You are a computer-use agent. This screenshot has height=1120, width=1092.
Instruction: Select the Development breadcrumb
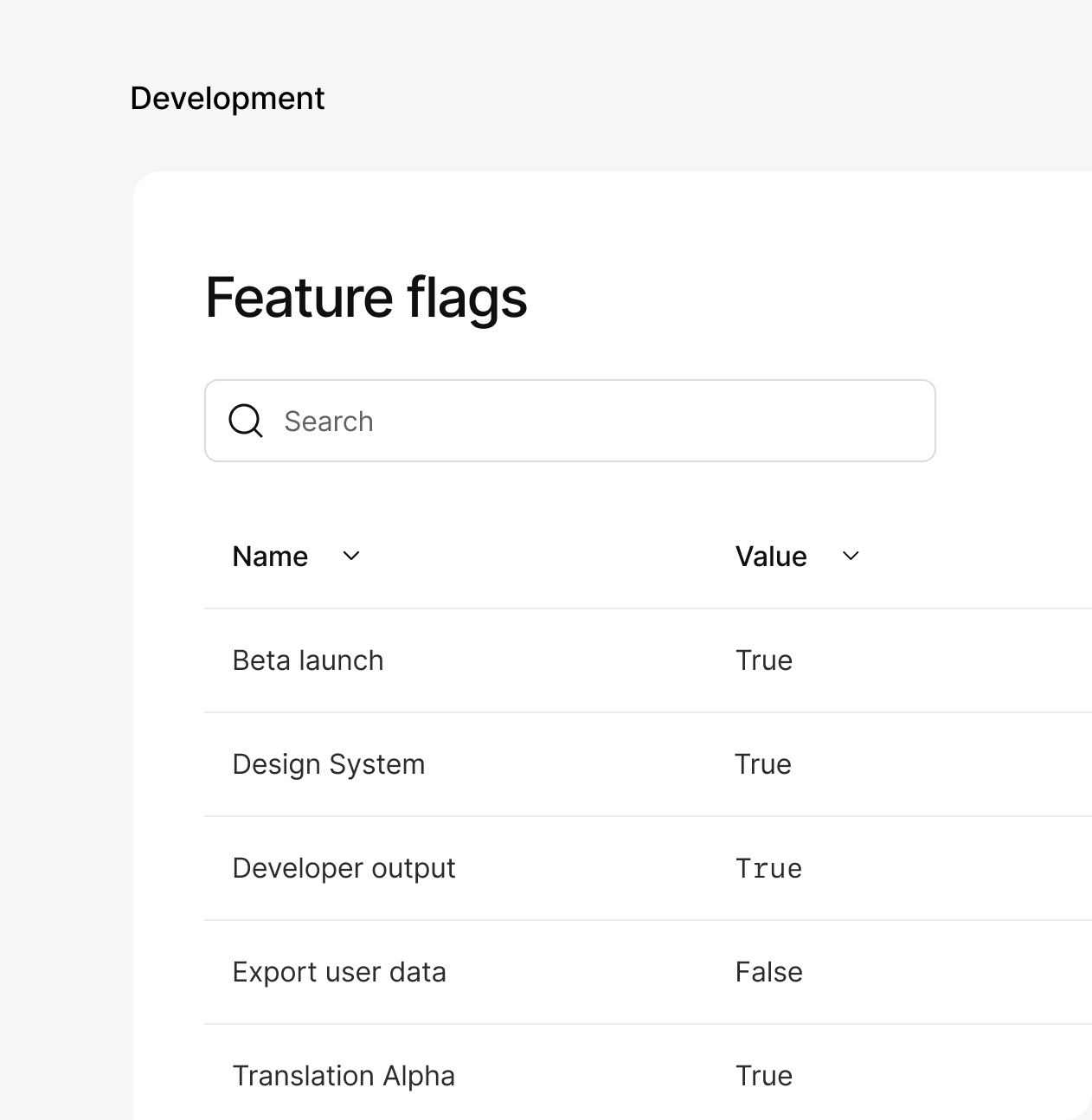click(227, 98)
